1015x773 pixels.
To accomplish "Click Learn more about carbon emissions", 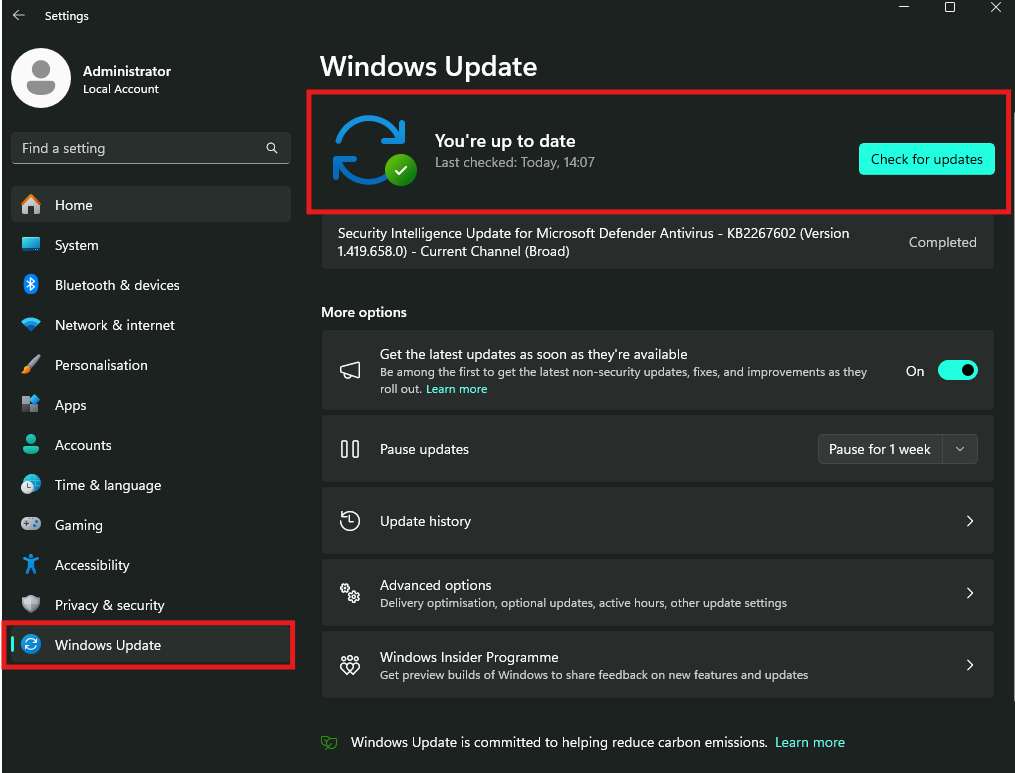I will [810, 743].
